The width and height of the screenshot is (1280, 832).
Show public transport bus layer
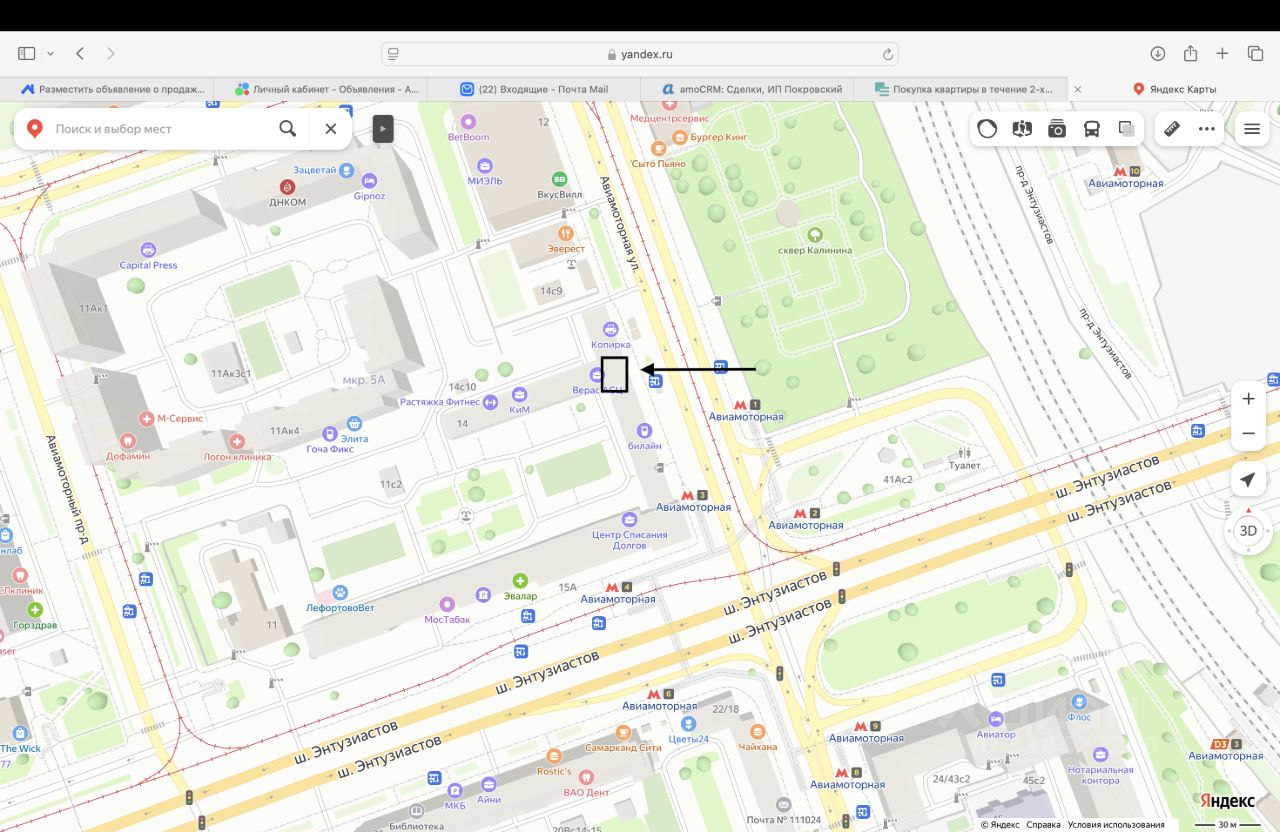[x=1092, y=129]
